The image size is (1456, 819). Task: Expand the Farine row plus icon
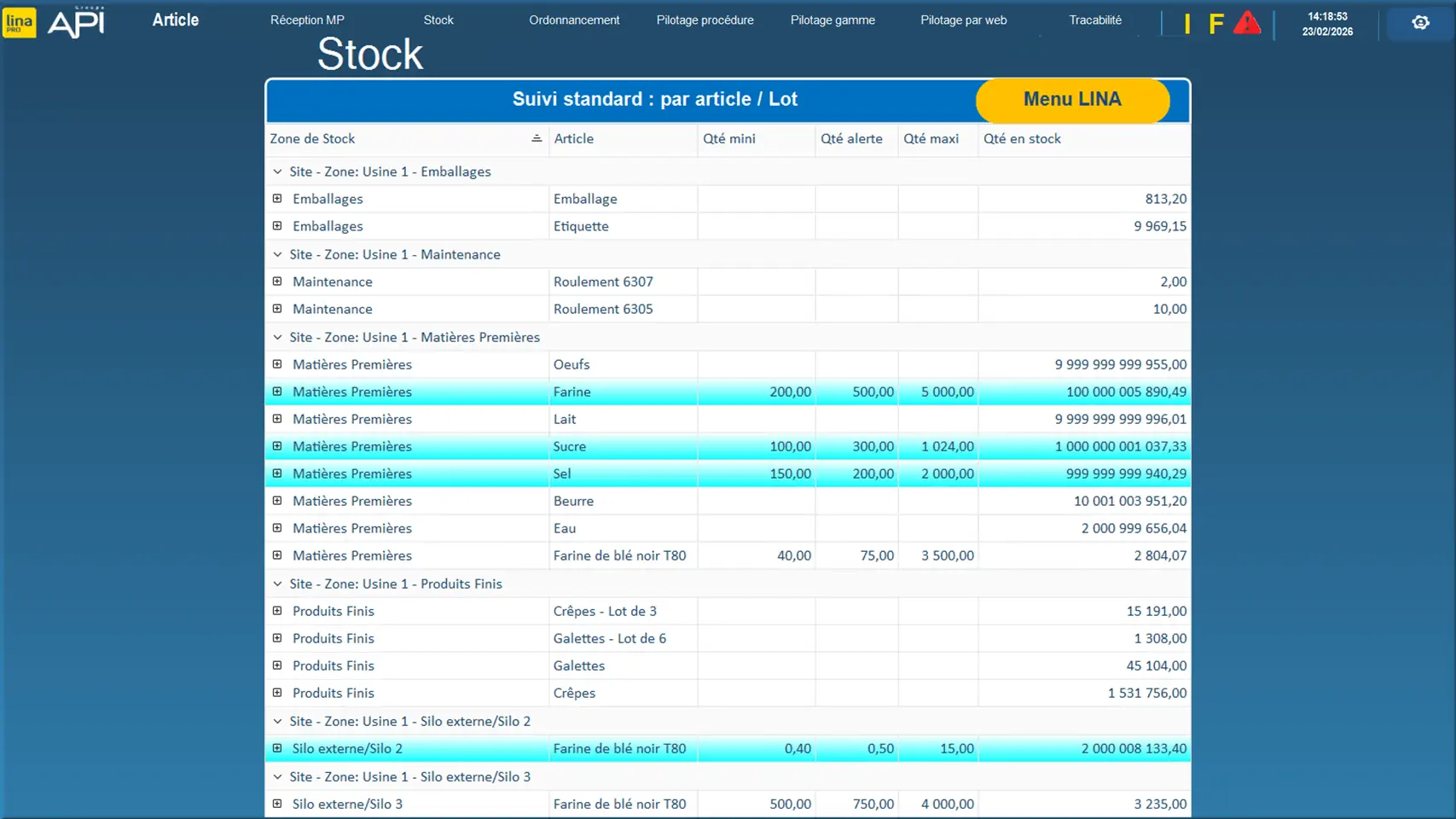pyautogui.click(x=277, y=392)
